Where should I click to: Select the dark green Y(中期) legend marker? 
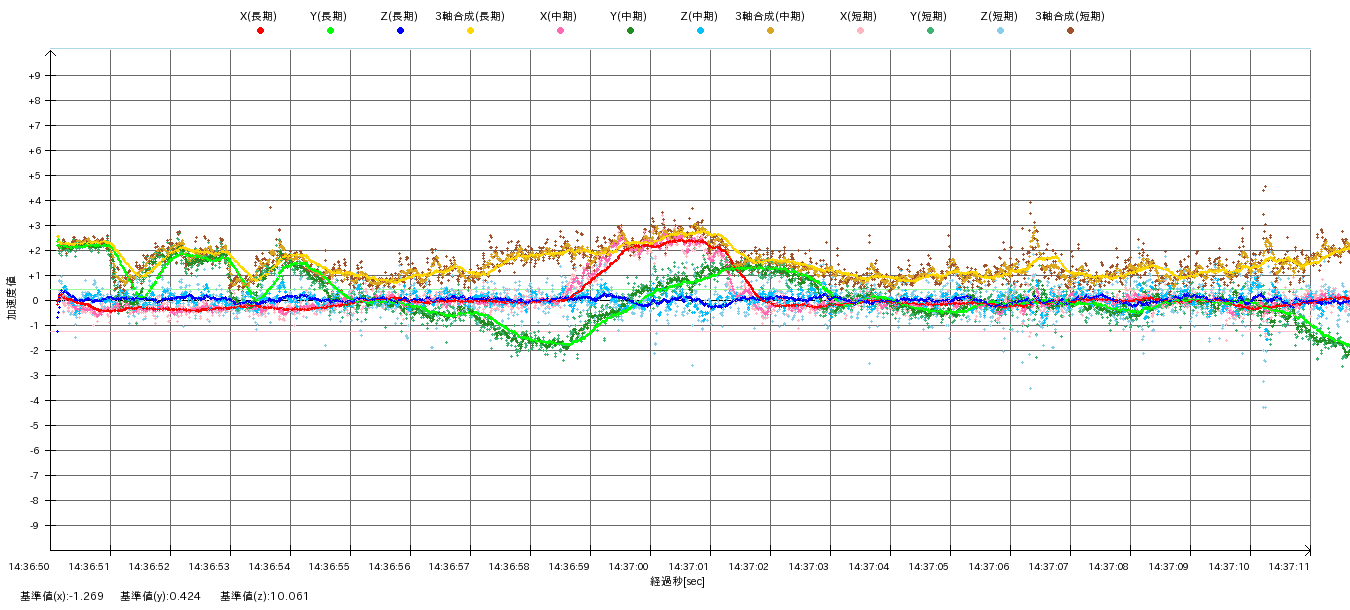630,31
